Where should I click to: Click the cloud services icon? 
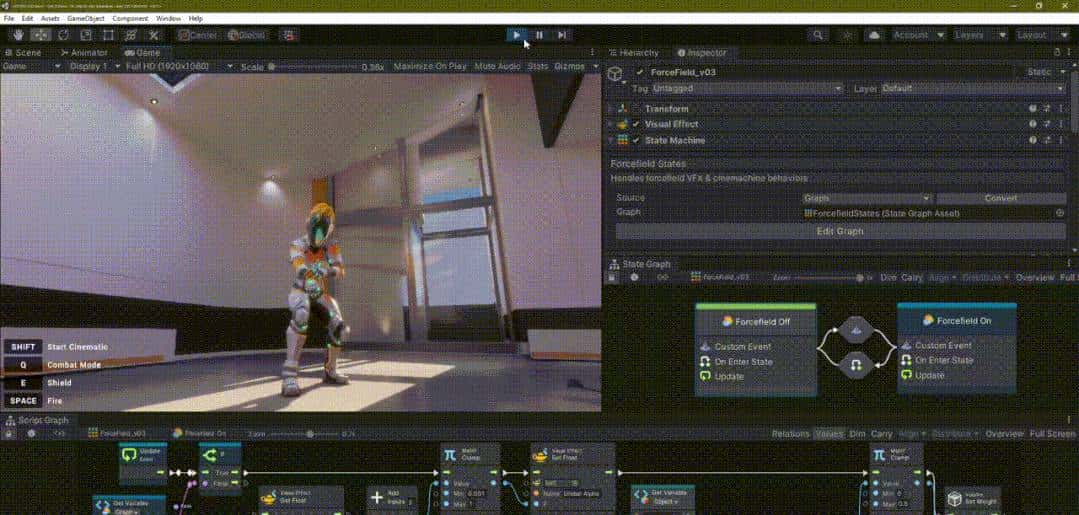pyautogui.click(x=874, y=35)
